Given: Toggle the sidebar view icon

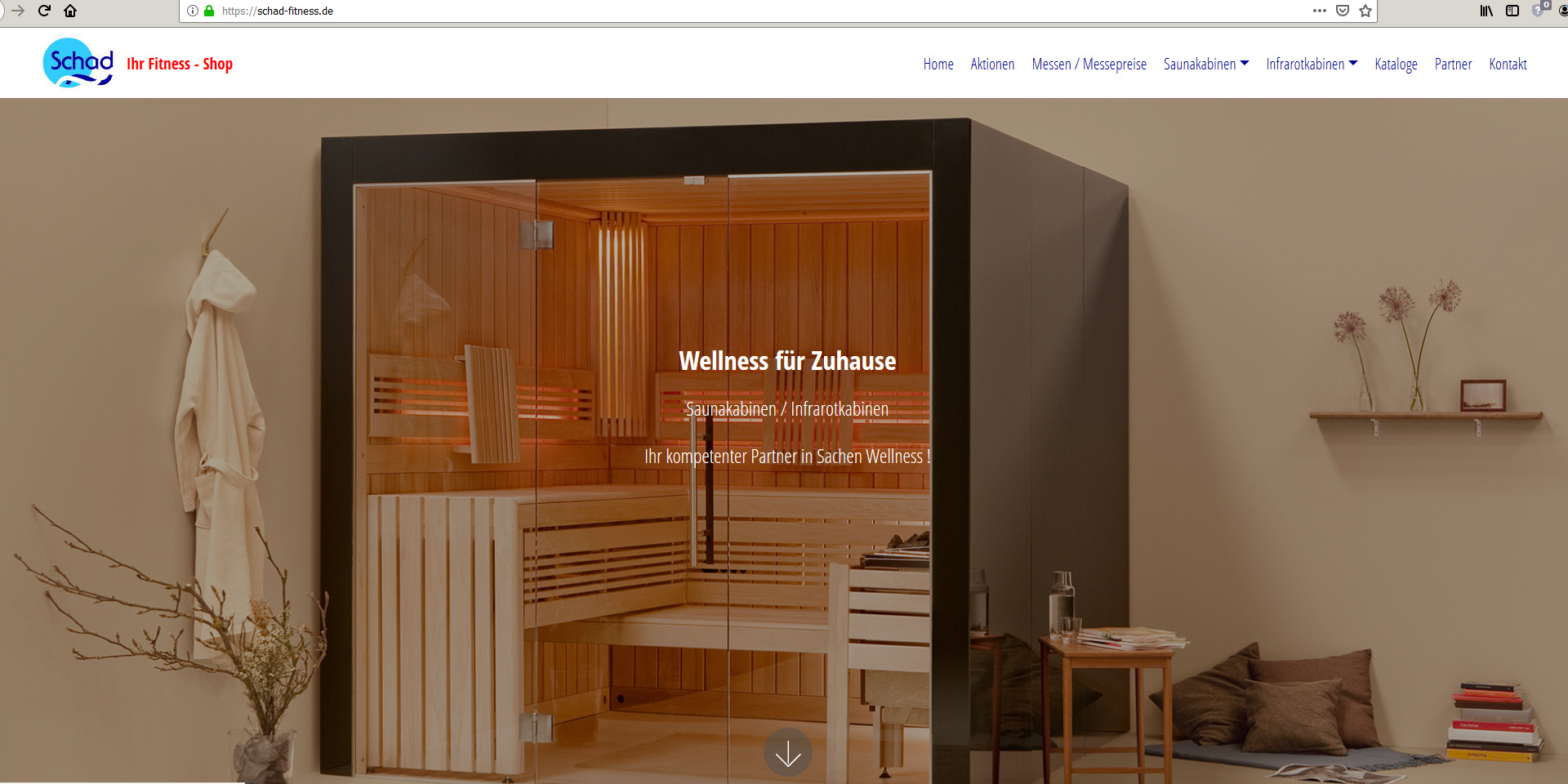Looking at the screenshot, I should point(1512,11).
